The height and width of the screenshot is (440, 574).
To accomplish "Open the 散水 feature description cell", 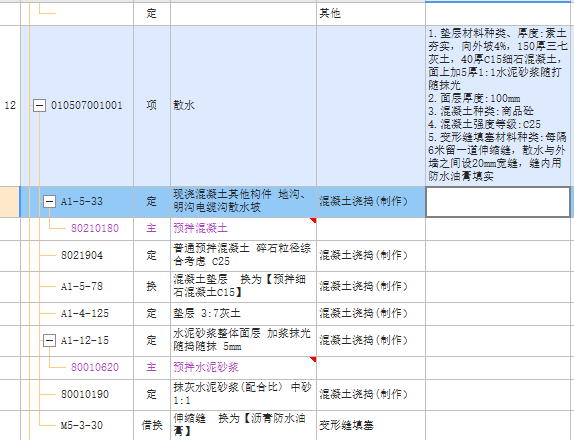I will [x=499, y=106].
